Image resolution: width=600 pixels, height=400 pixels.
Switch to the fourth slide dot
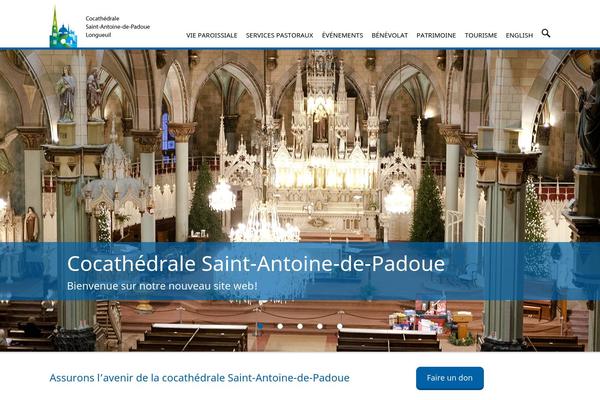point(320,326)
